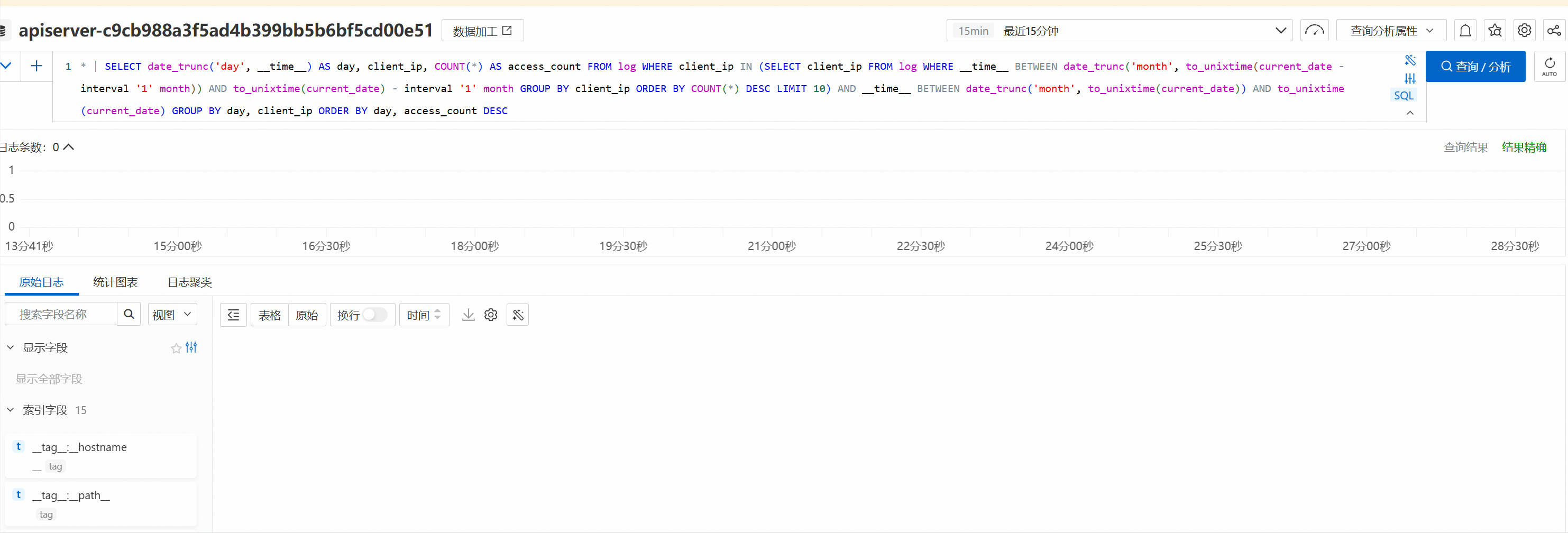Add a new query tab with plus icon
The height and width of the screenshot is (533, 1568).
tap(36, 66)
